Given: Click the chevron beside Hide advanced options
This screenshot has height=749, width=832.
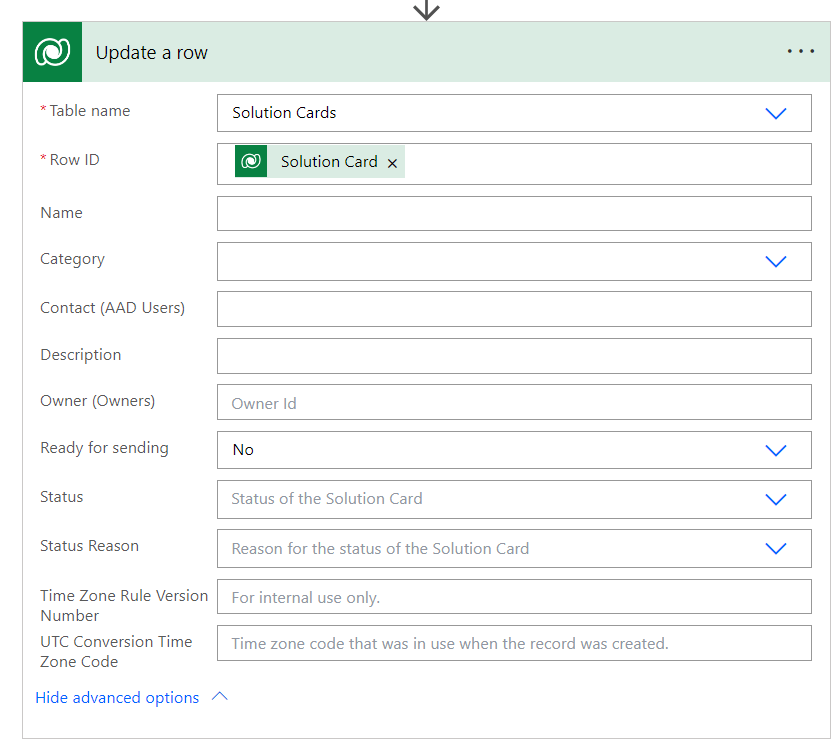Looking at the screenshot, I should (220, 697).
